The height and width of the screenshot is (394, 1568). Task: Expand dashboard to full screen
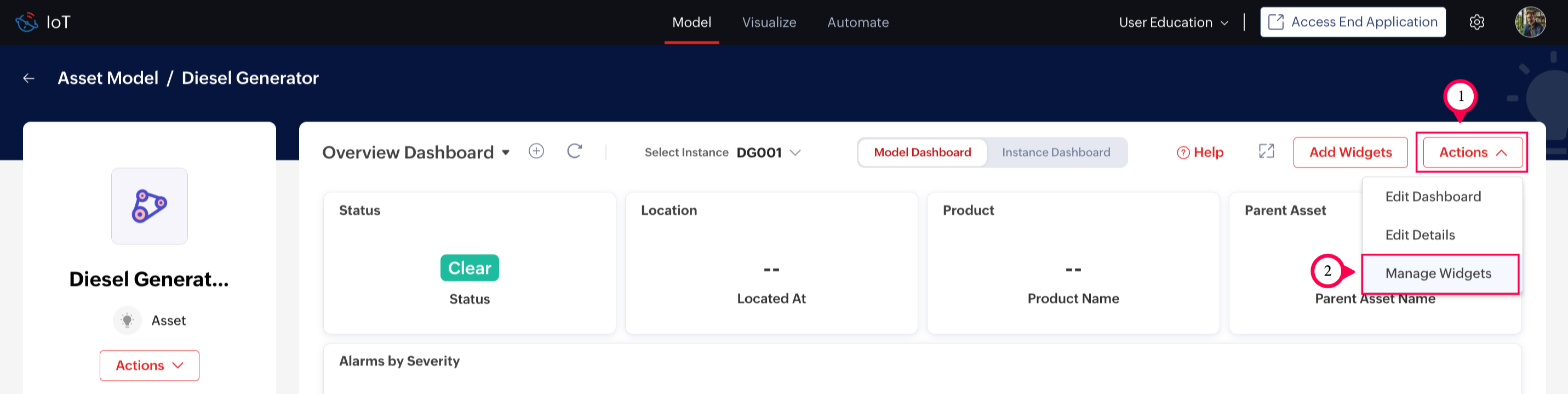[1266, 152]
